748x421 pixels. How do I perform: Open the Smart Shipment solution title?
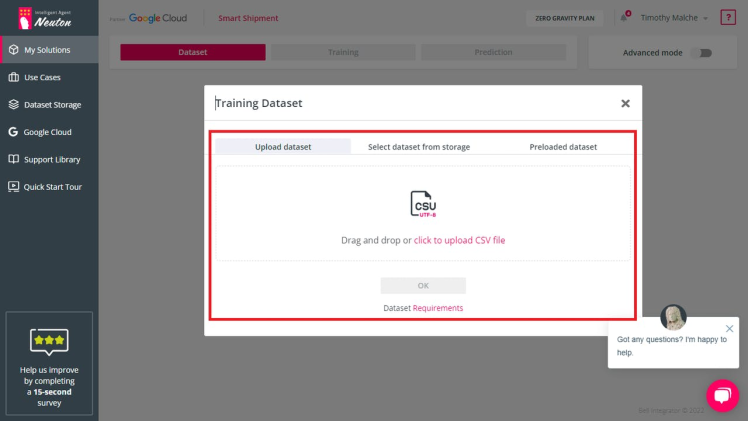pyautogui.click(x=248, y=18)
